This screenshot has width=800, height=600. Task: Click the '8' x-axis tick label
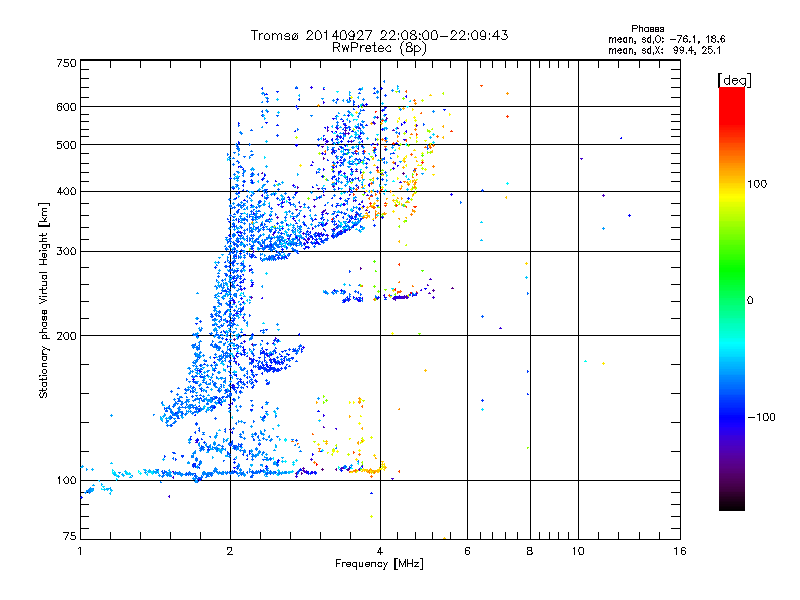point(530,551)
